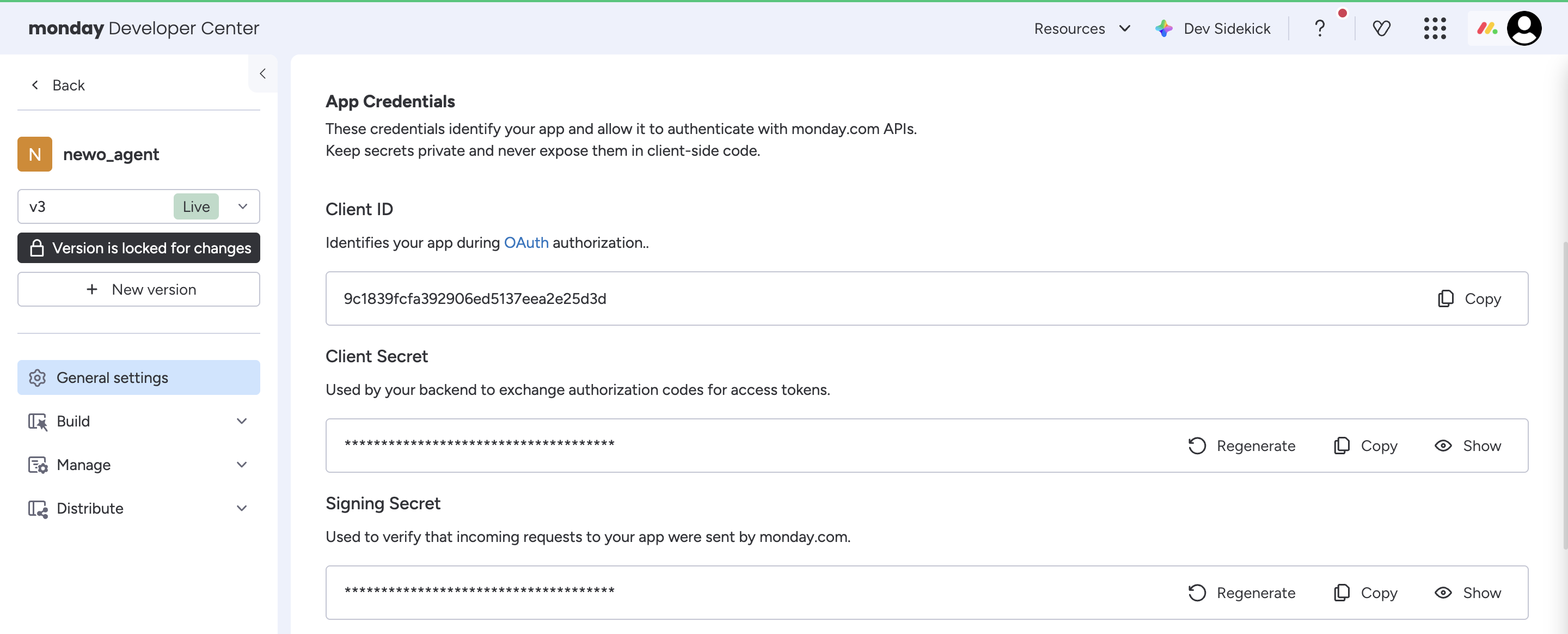
Task: Click the Build section icon
Action: point(38,422)
